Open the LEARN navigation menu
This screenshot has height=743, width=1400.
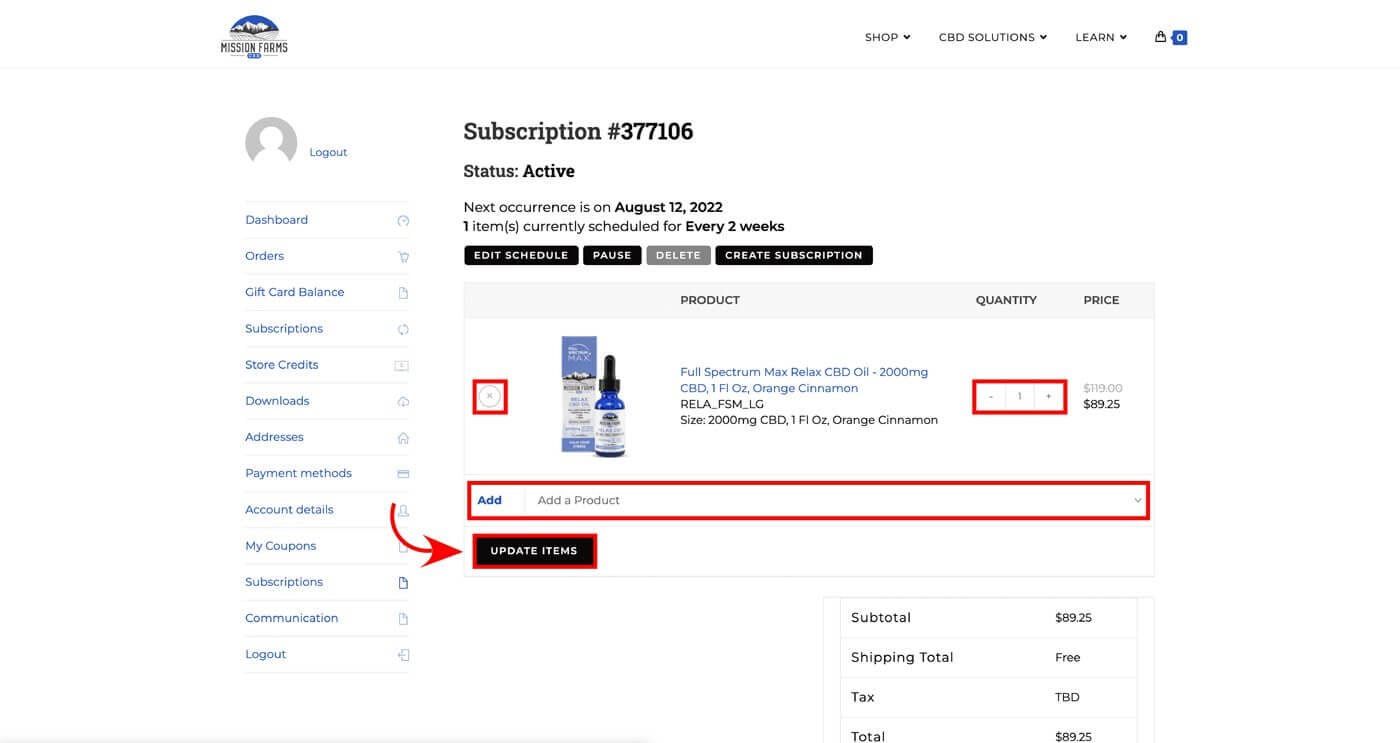(x=1100, y=37)
